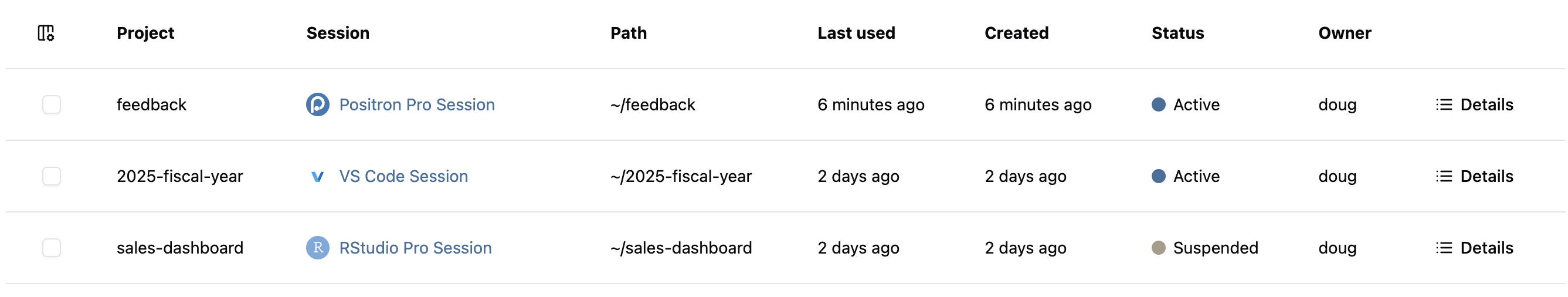Click the details list icon for feedback

pos(1443,104)
